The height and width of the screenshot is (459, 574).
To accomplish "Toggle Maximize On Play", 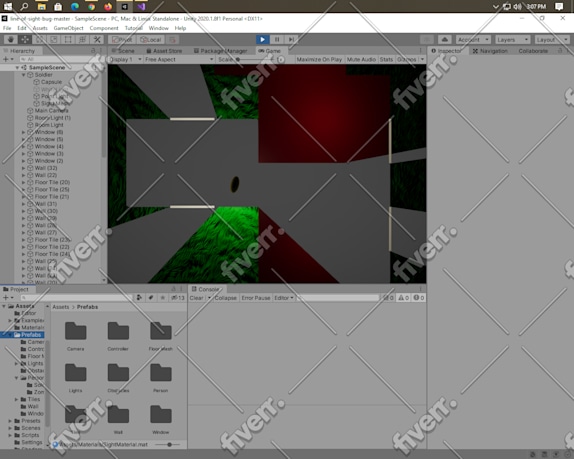I will 319,59.
